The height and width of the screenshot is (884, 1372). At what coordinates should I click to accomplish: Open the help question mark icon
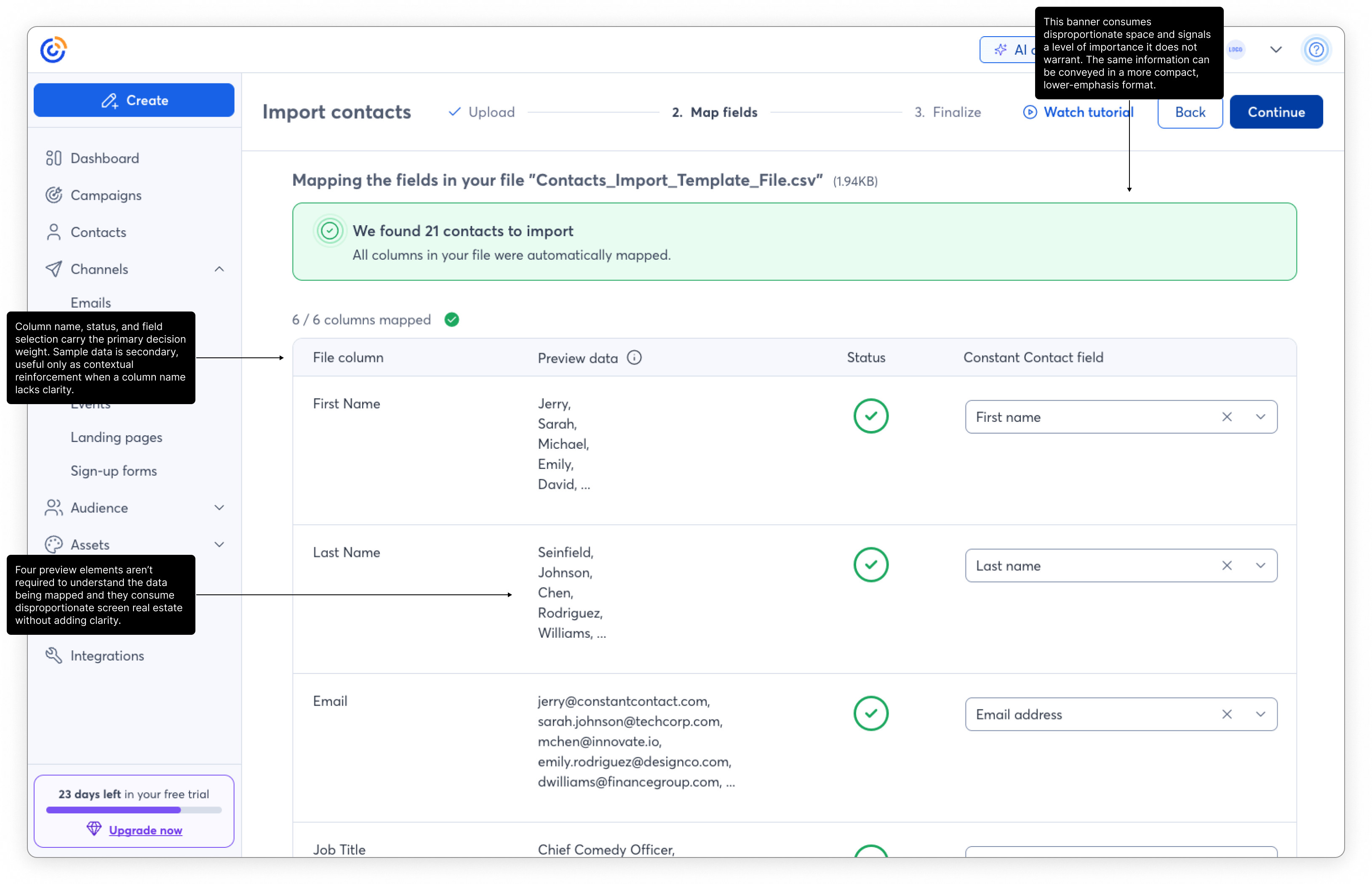pos(1316,50)
